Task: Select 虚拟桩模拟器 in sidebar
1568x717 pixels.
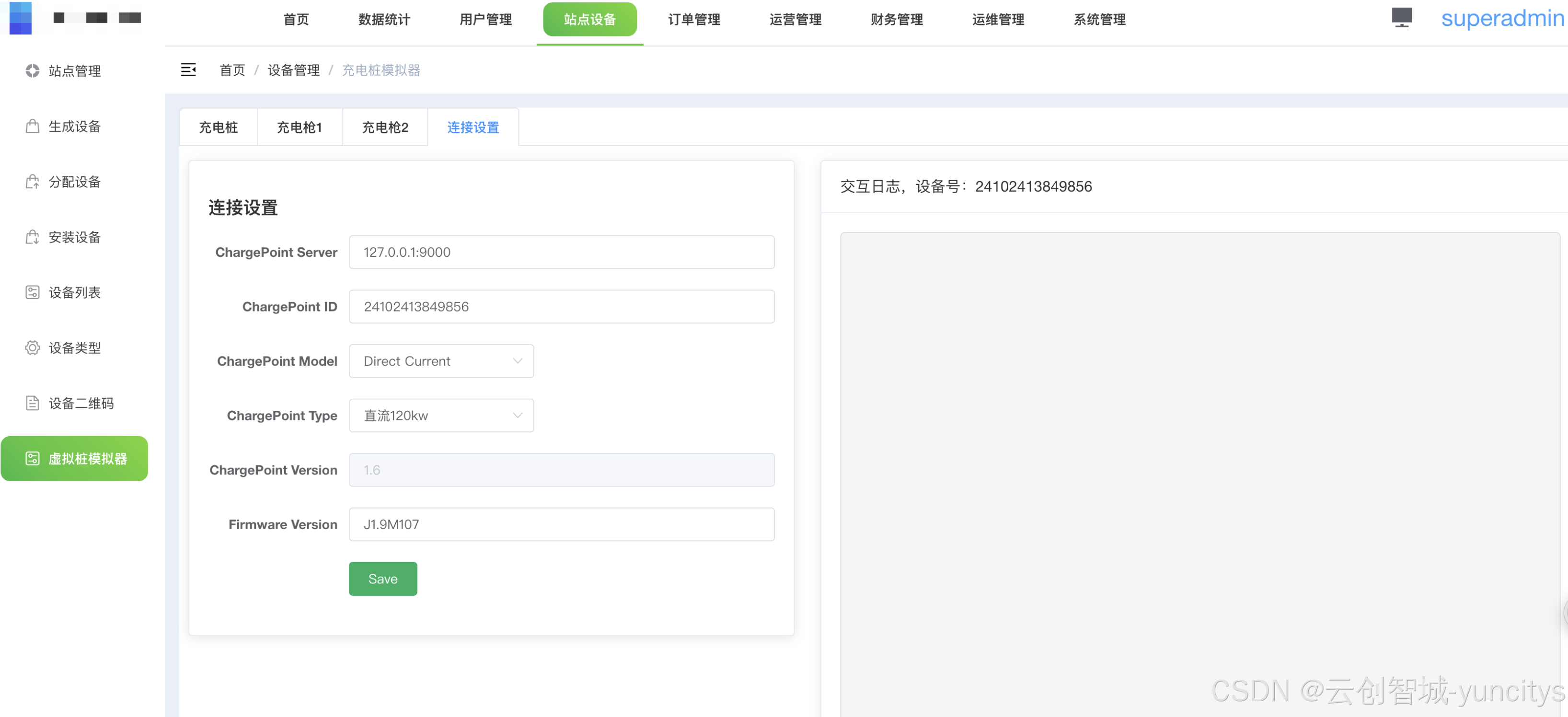Action: (x=74, y=459)
